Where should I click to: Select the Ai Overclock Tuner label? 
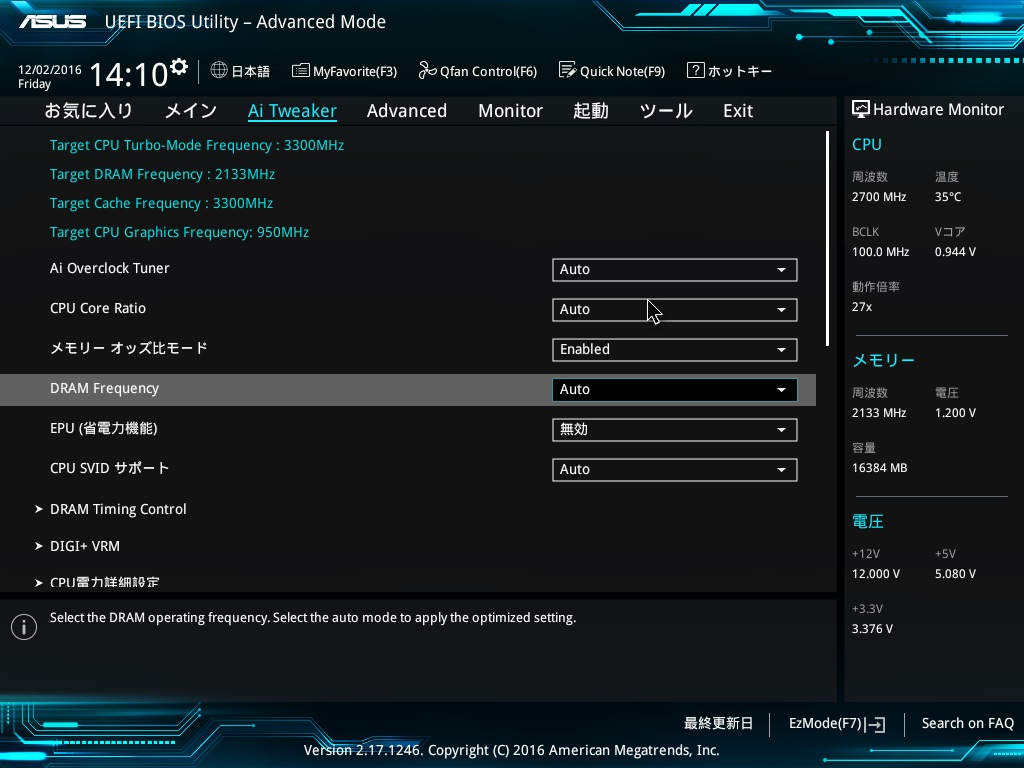pos(110,268)
